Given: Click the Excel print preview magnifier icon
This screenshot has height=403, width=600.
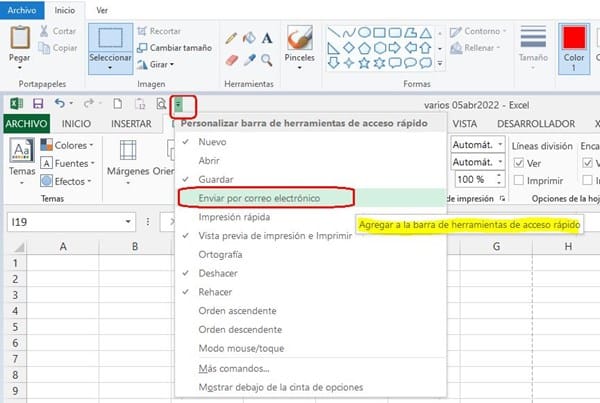Looking at the screenshot, I should click(161, 104).
